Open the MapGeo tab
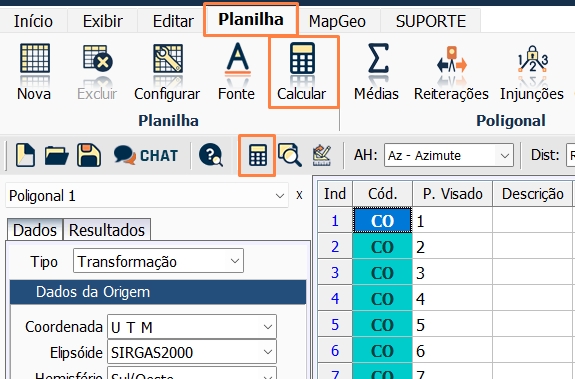This screenshot has width=575, height=379. coord(337,21)
